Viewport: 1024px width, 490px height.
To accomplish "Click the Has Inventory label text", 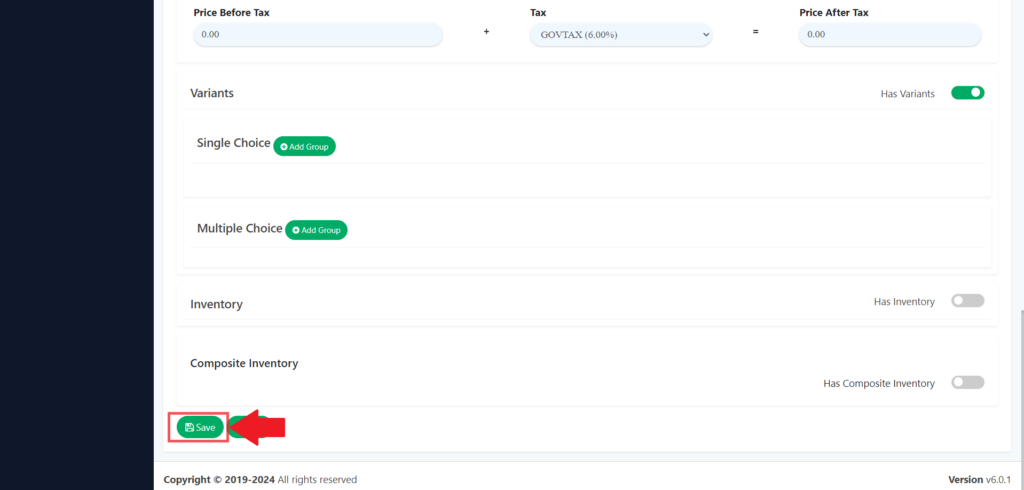I will tap(904, 302).
